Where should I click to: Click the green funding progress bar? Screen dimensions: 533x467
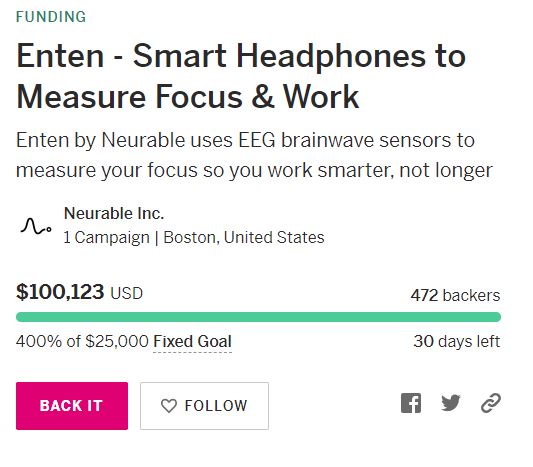tap(258, 317)
